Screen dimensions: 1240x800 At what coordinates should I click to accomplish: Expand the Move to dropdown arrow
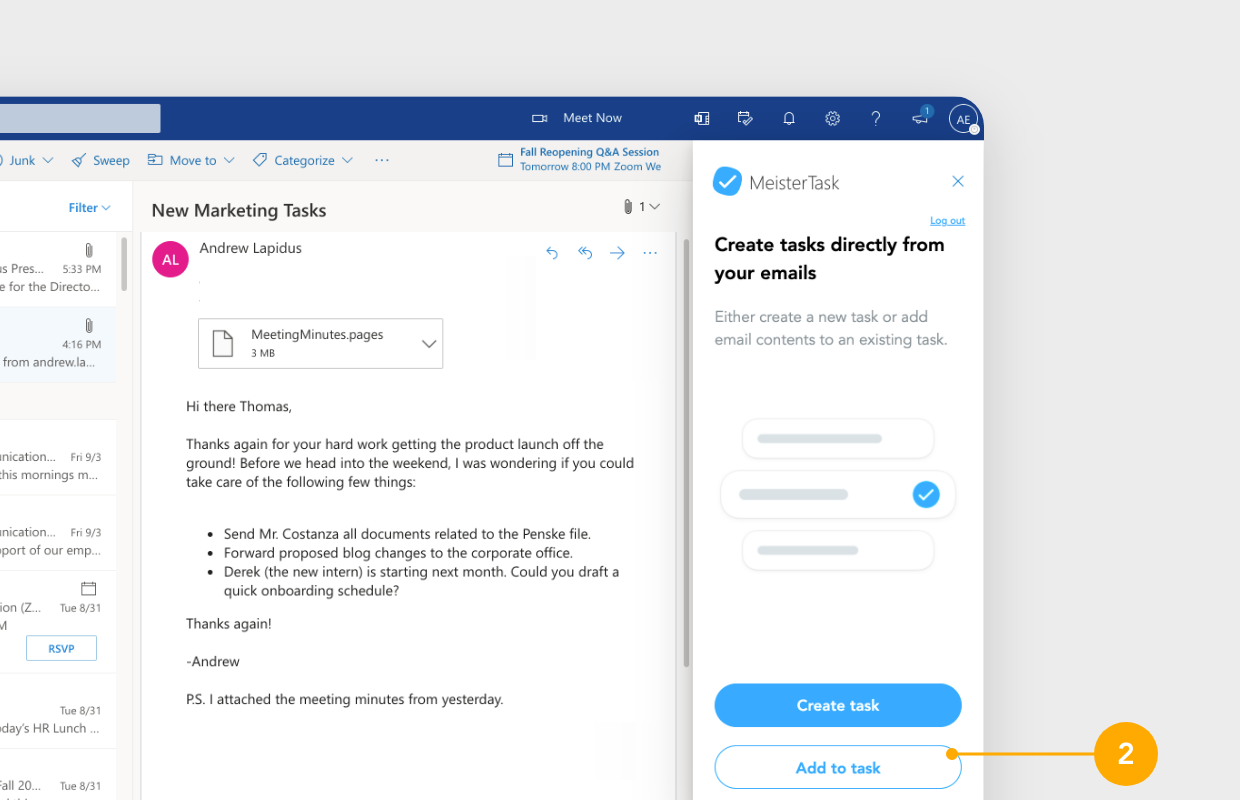(x=229, y=160)
